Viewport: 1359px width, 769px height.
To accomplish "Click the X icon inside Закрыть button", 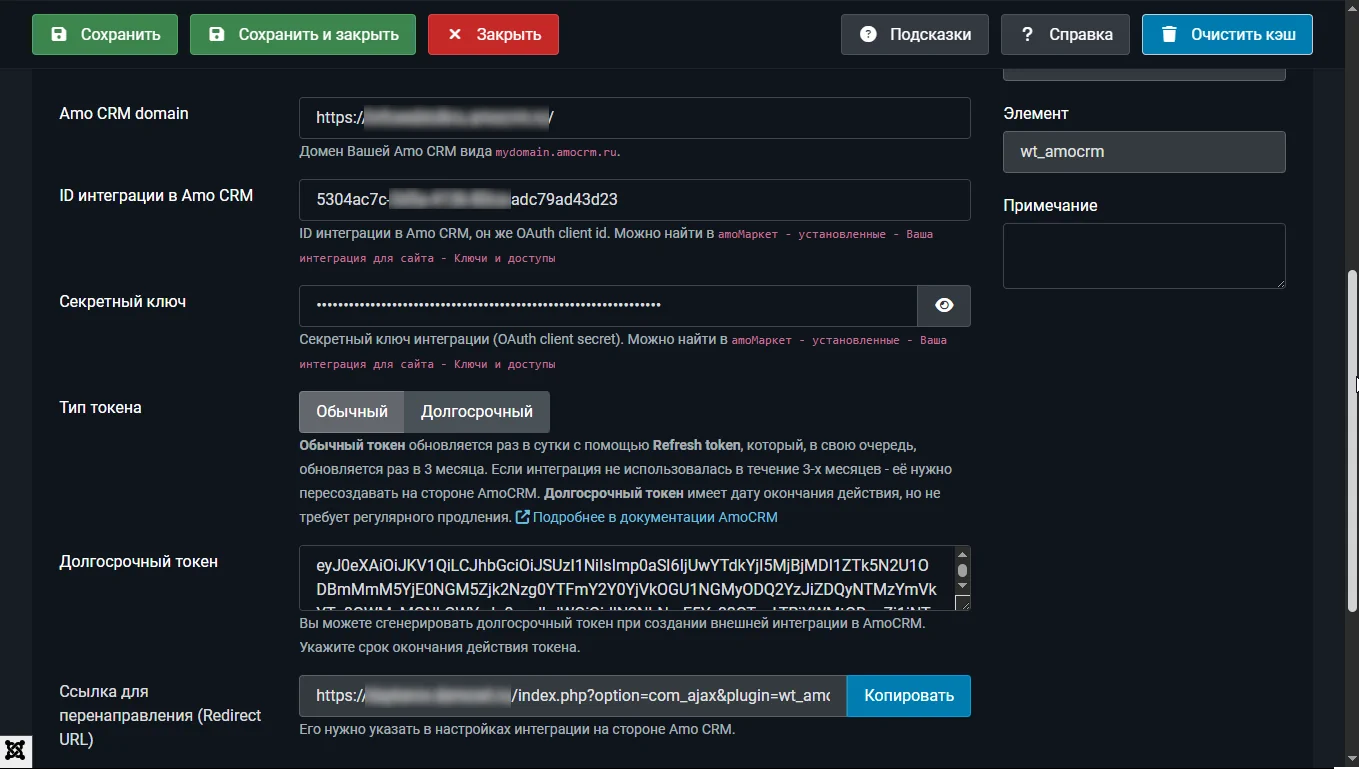I will [x=455, y=33].
